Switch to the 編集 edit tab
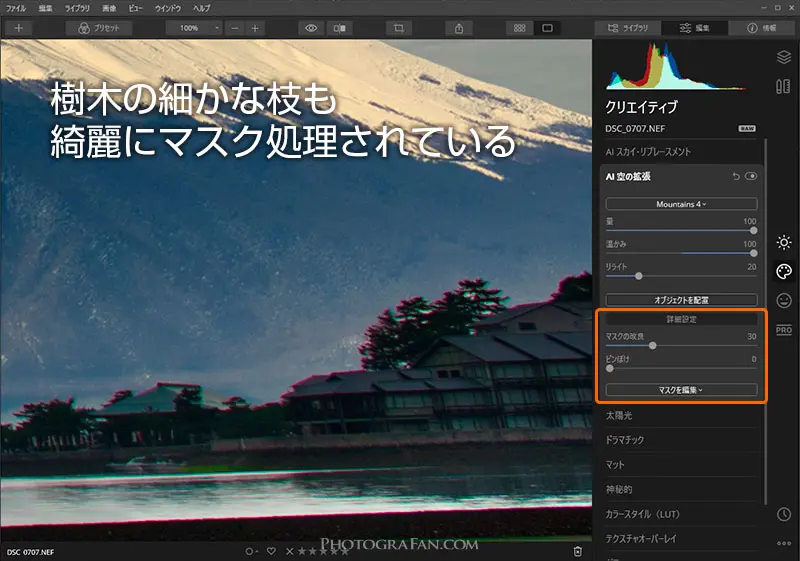This screenshot has width=800, height=561. 694,28
